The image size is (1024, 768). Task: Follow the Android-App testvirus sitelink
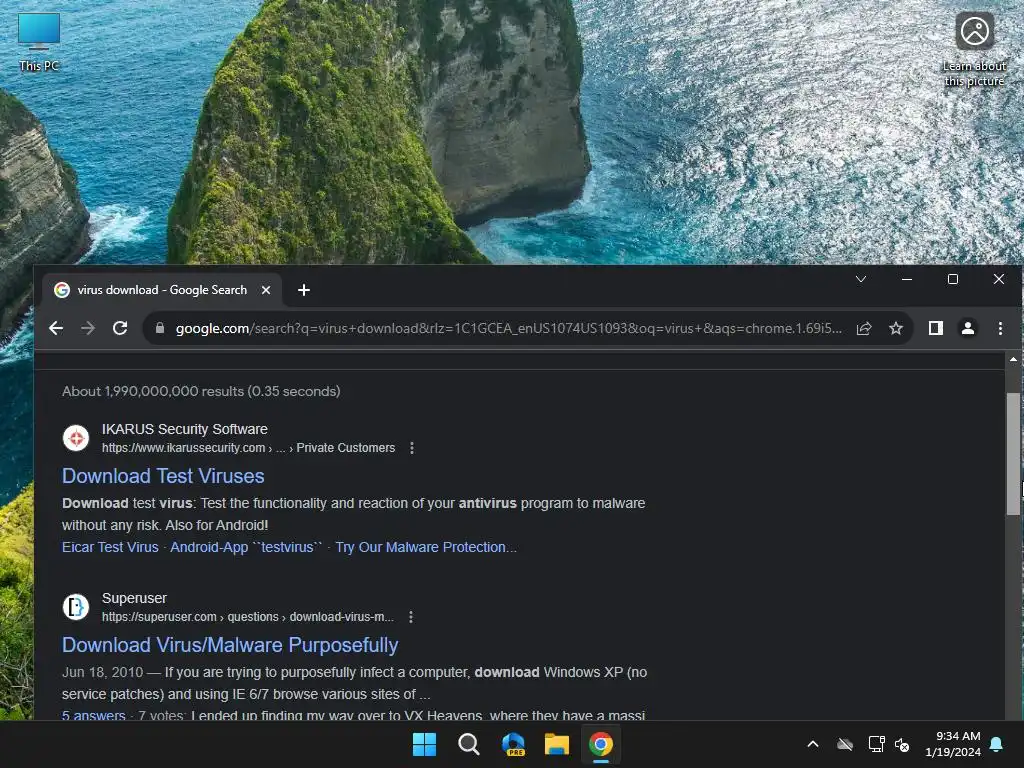pos(246,547)
